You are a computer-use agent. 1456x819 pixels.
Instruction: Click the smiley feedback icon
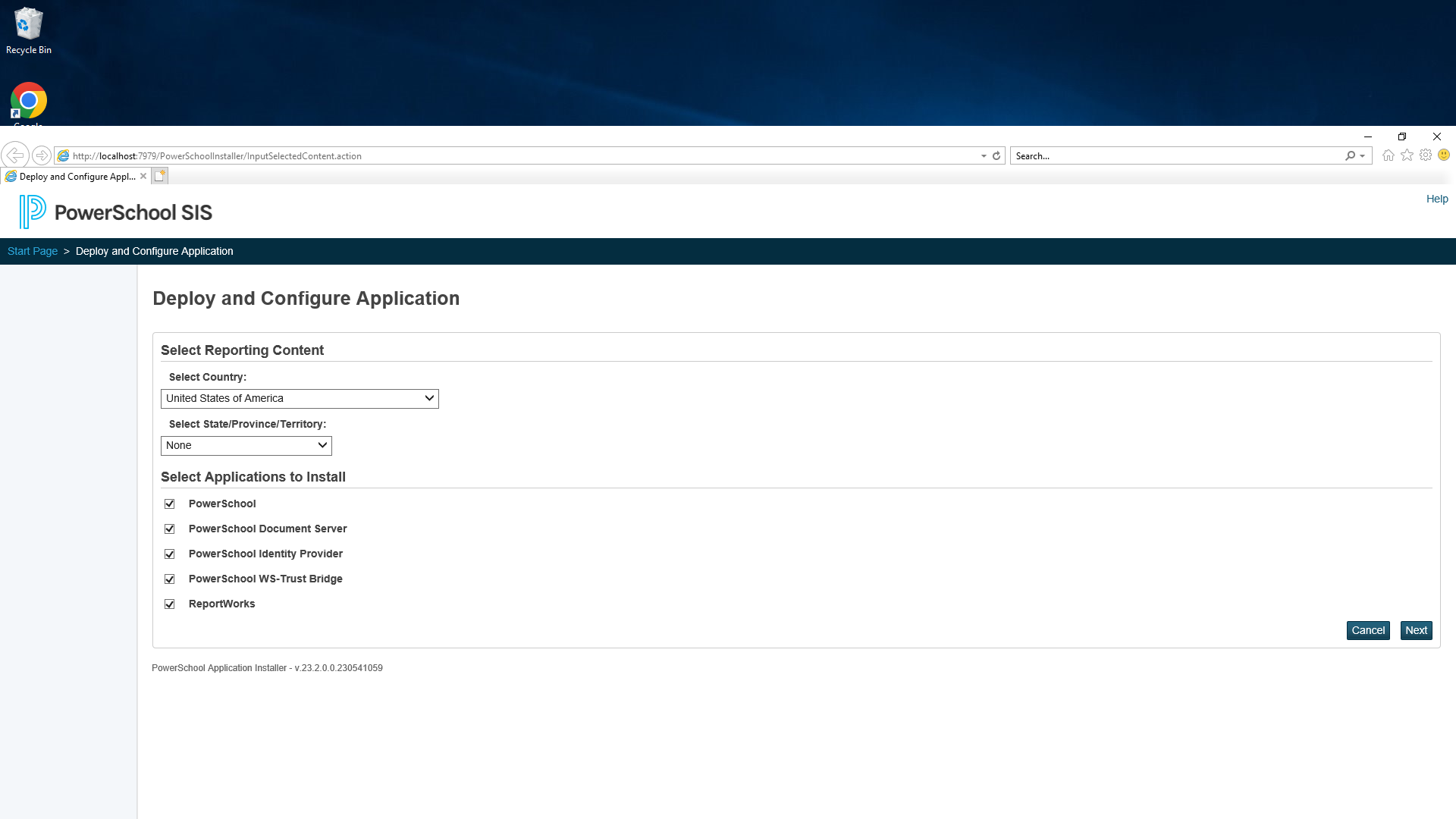point(1444,155)
